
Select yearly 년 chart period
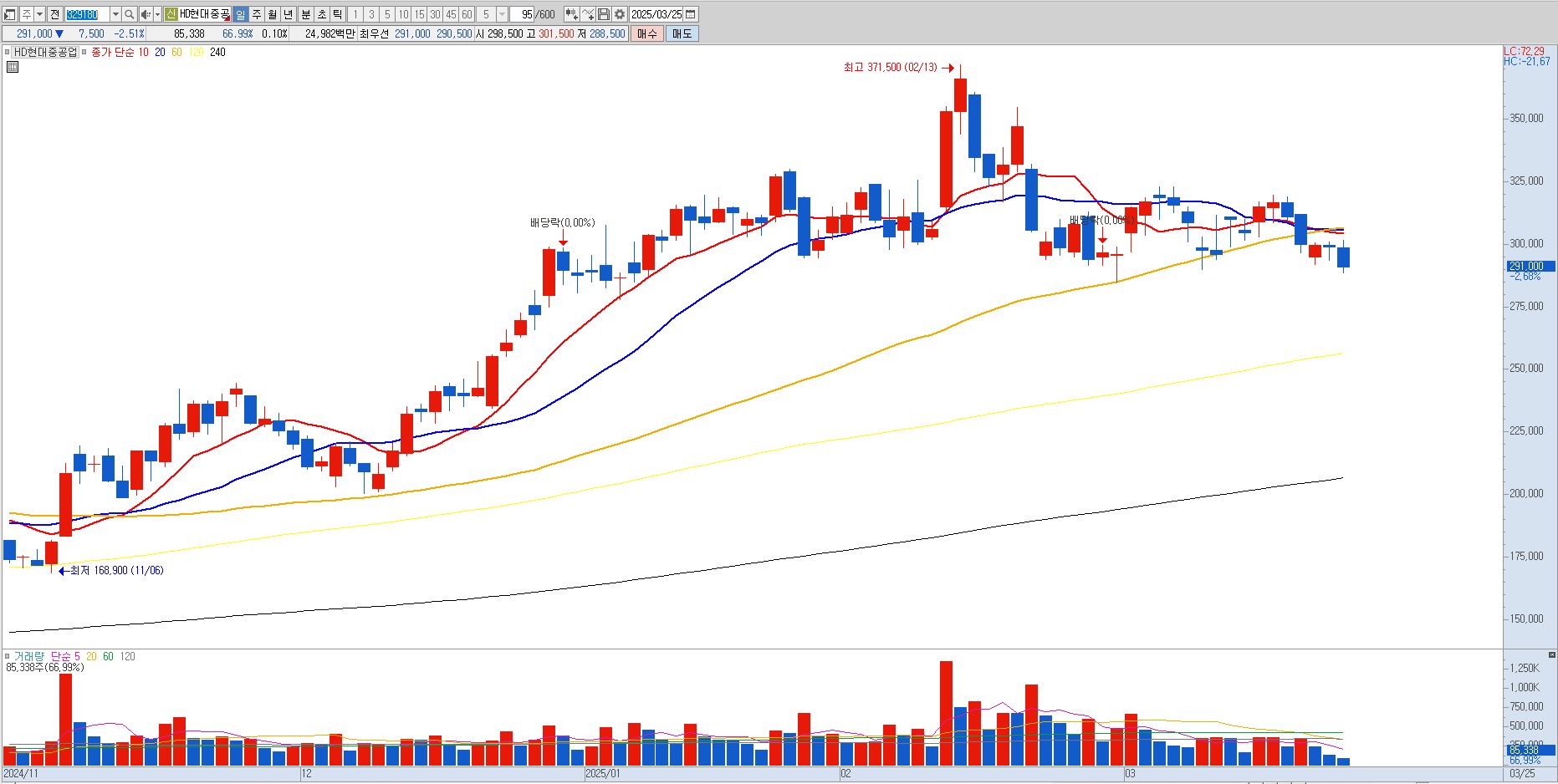[x=289, y=14]
